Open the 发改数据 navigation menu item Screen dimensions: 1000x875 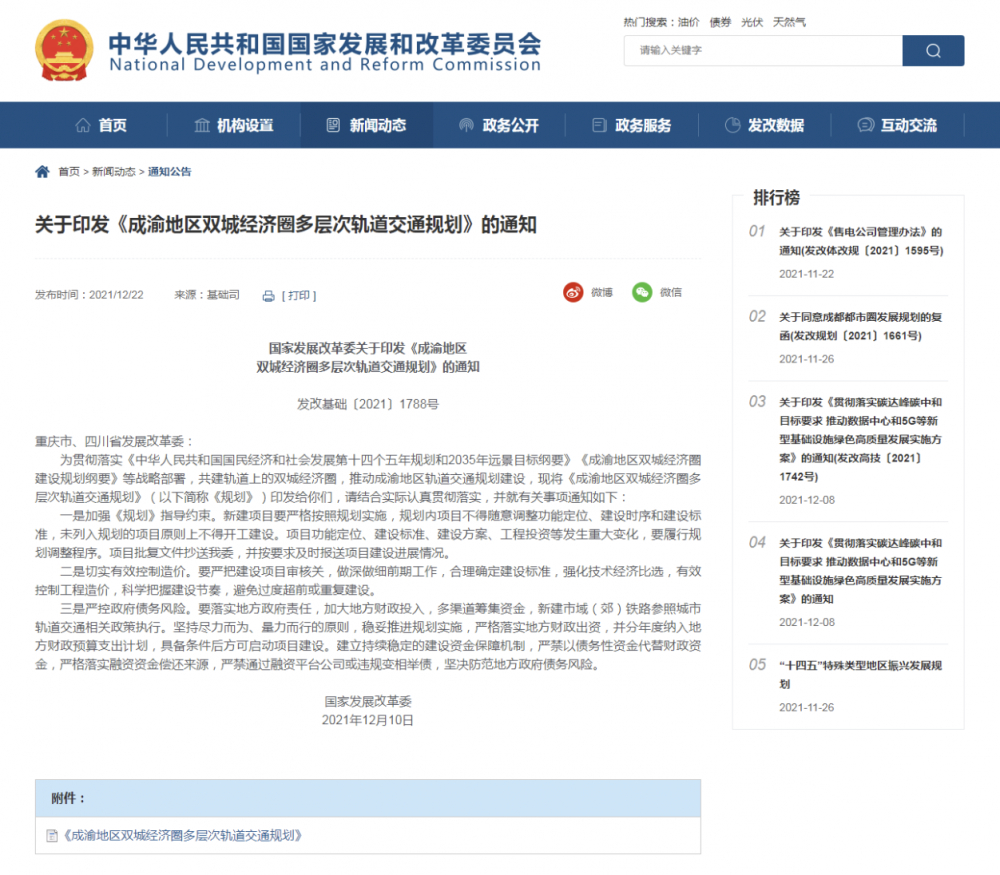coord(776,125)
